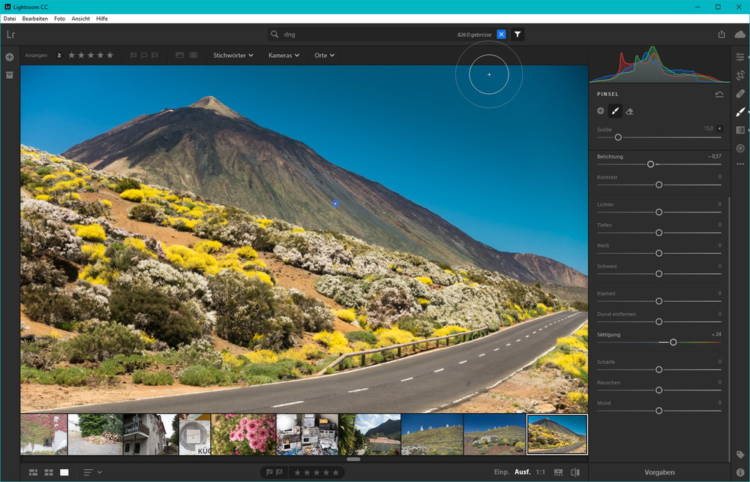Click the Sättigung slider handle
This screenshot has height=482, width=750.
click(x=673, y=342)
